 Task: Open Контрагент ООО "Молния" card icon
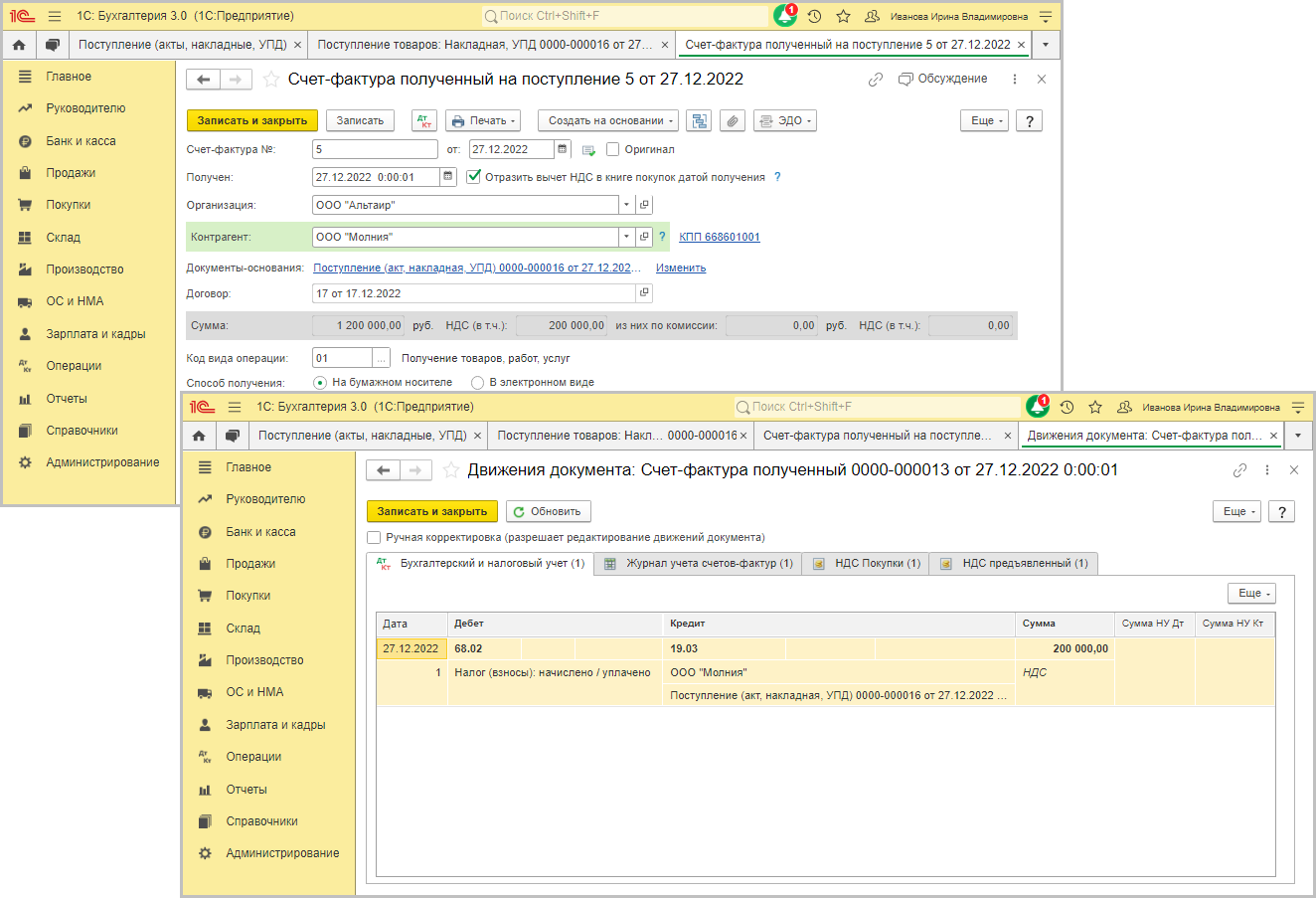click(x=644, y=237)
